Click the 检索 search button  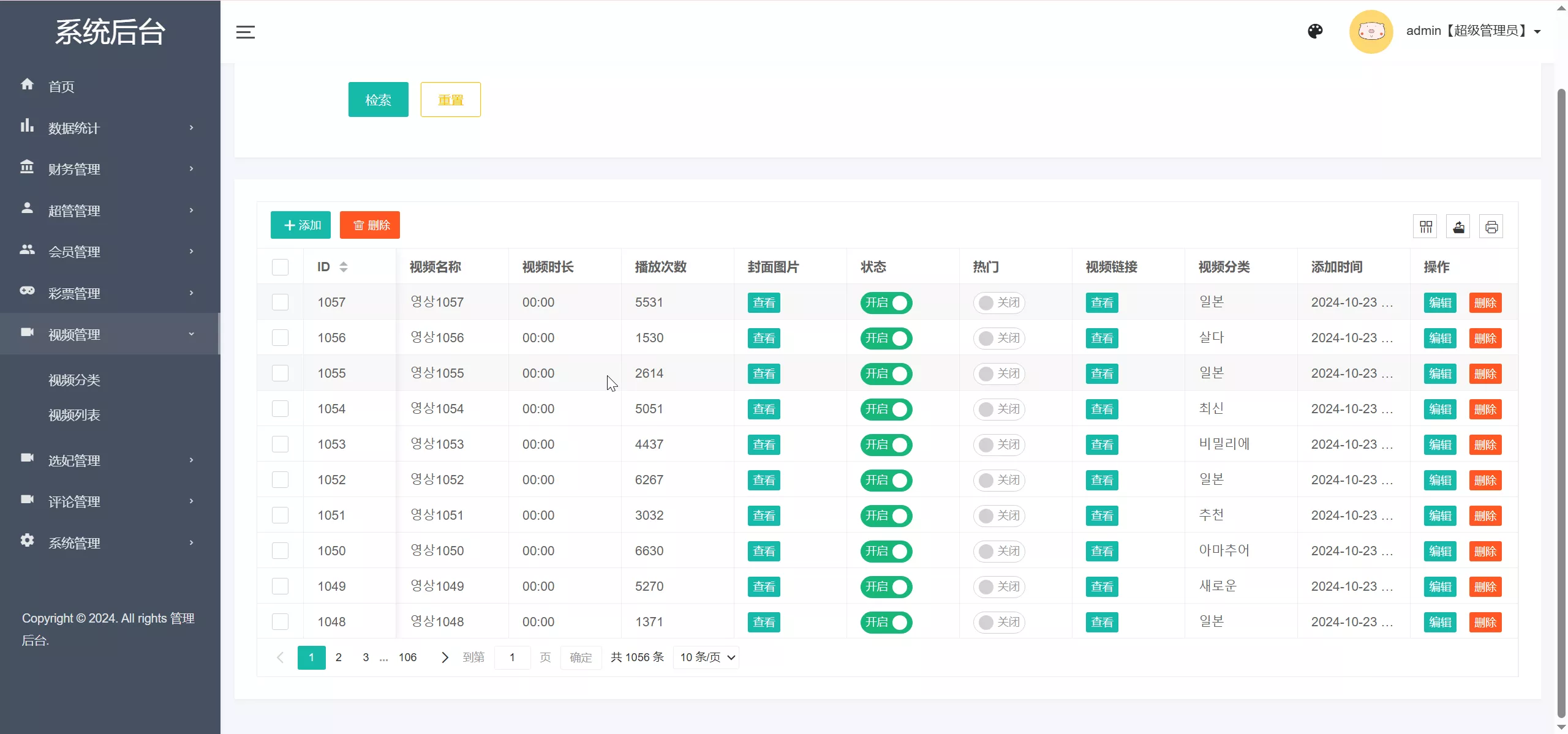378,100
